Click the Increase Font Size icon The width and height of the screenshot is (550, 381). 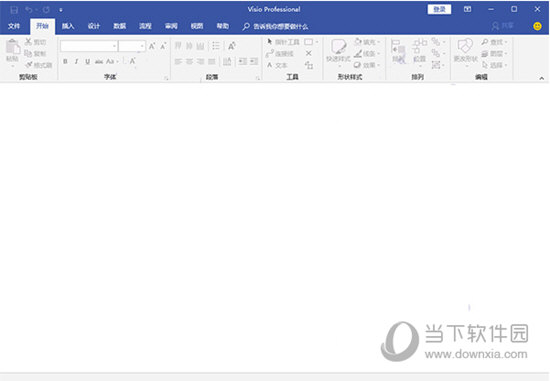[152, 46]
